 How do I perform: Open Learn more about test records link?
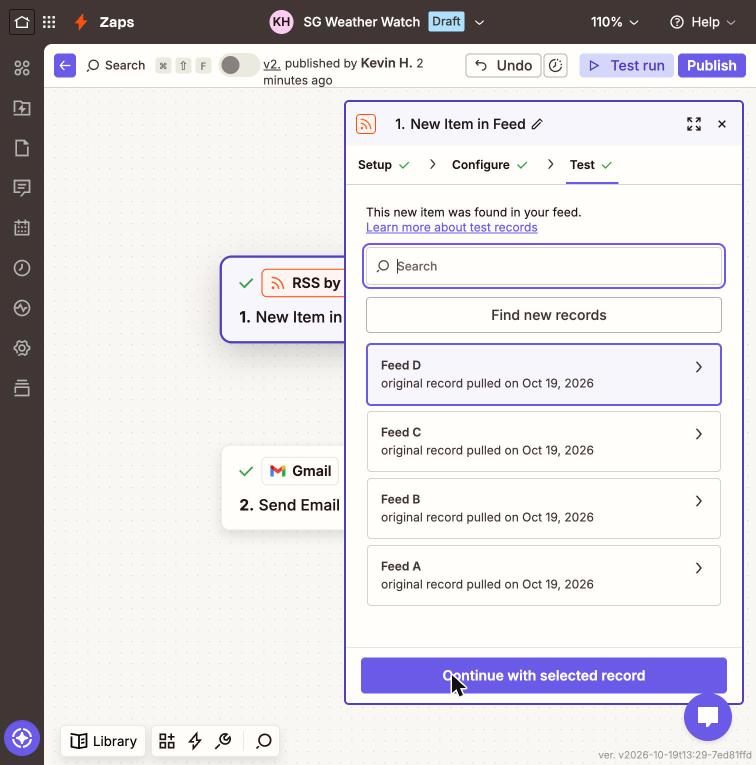tap(452, 227)
